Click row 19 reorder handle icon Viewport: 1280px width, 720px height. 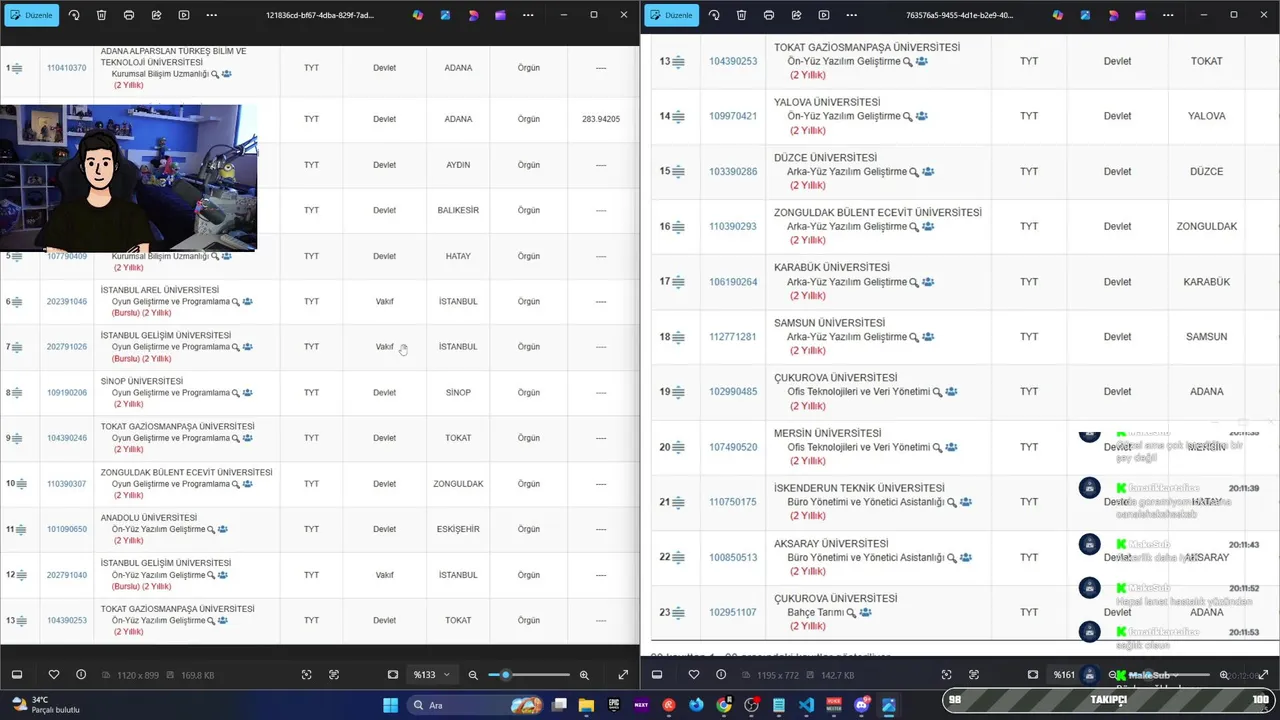click(678, 392)
